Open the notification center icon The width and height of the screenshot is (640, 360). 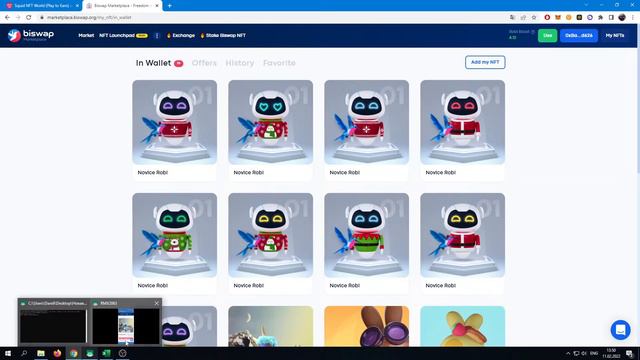[x=629, y=353]
